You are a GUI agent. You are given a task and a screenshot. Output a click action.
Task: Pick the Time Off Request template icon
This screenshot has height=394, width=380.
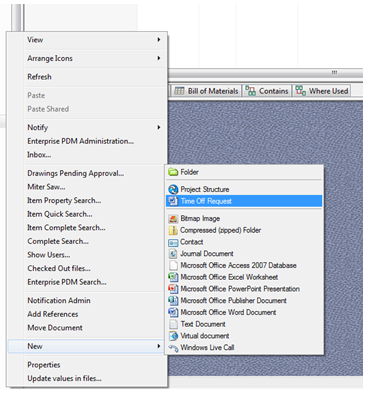pyautogui.click(x=173, y=201)
